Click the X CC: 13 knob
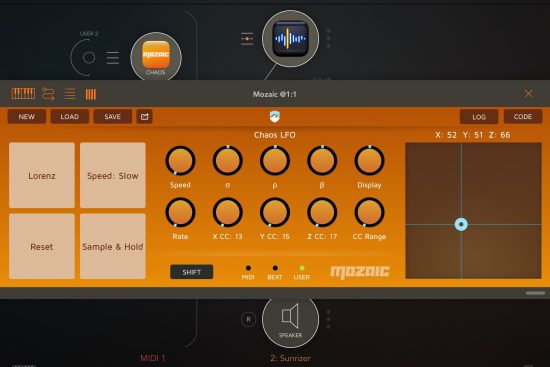 point(228,212)
